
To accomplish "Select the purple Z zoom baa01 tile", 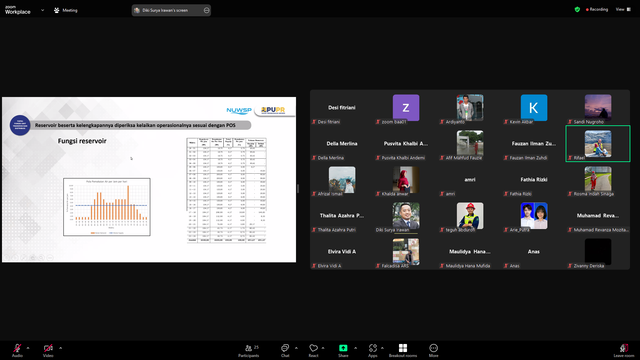I will click(406, 108).
